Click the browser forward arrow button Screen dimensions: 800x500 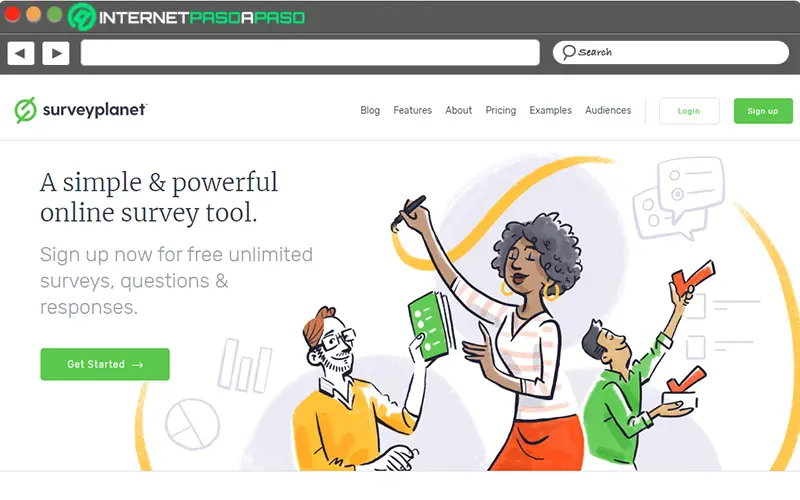coord(56,53)
